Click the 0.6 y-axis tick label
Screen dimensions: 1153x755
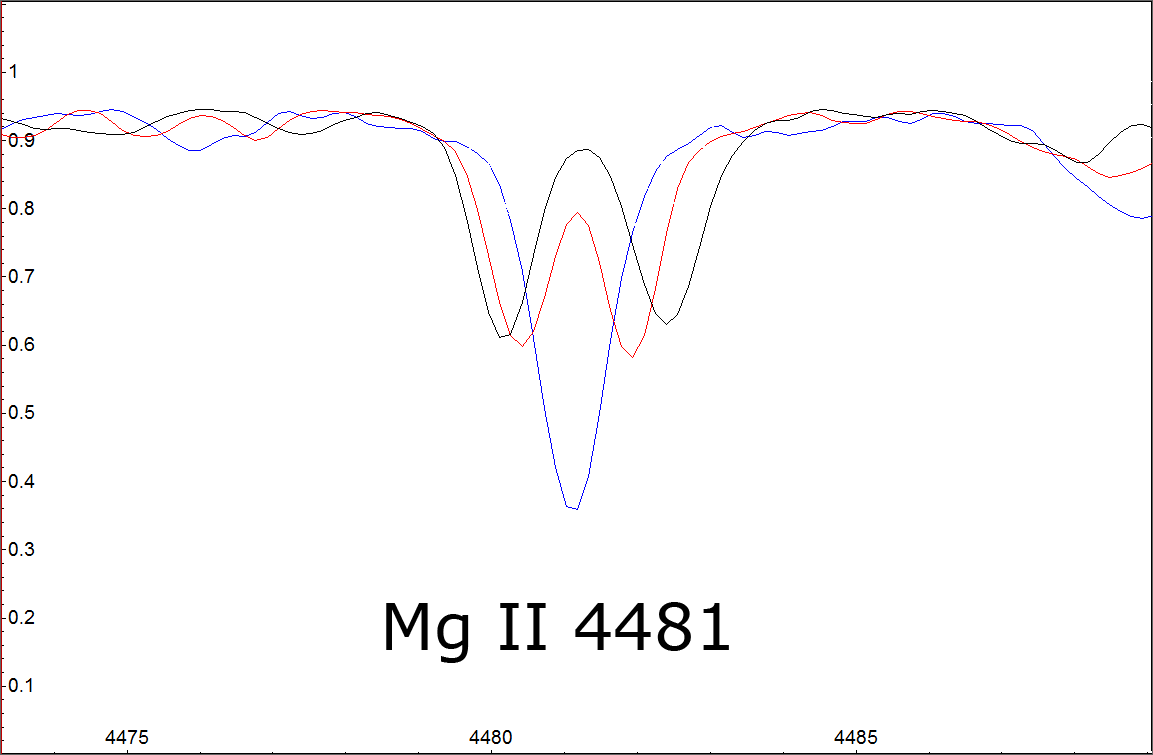pos(20,345)
